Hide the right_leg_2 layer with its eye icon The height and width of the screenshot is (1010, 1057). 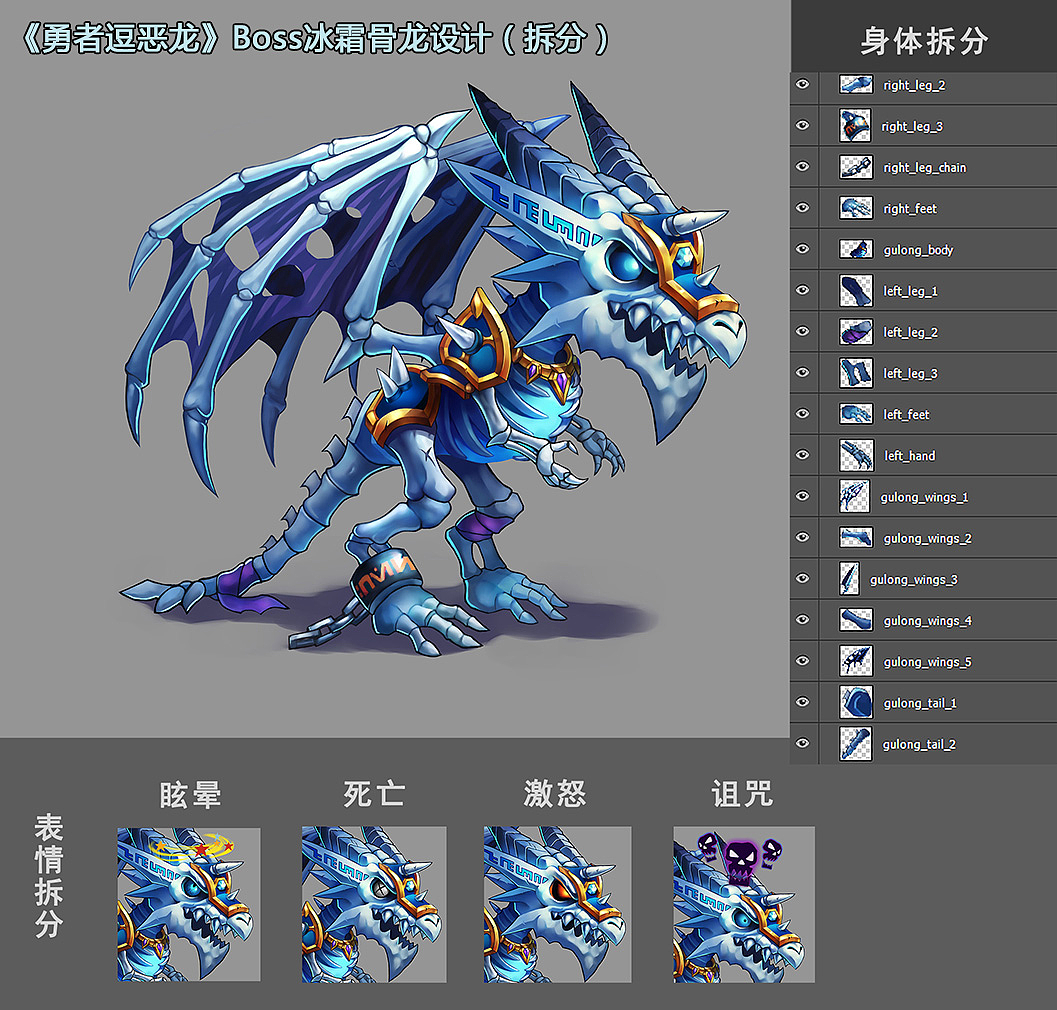802,84
